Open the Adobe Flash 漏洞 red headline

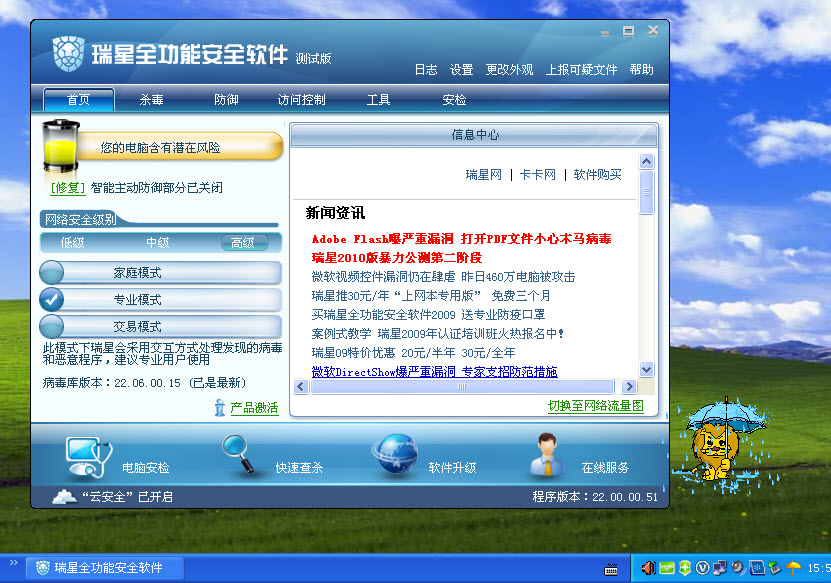click(462, 239)
